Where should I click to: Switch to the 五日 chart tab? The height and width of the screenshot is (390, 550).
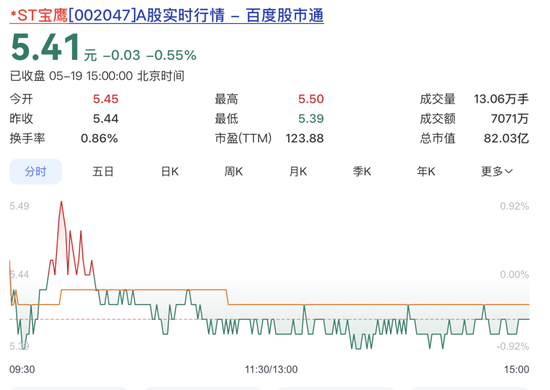[103, 172]
